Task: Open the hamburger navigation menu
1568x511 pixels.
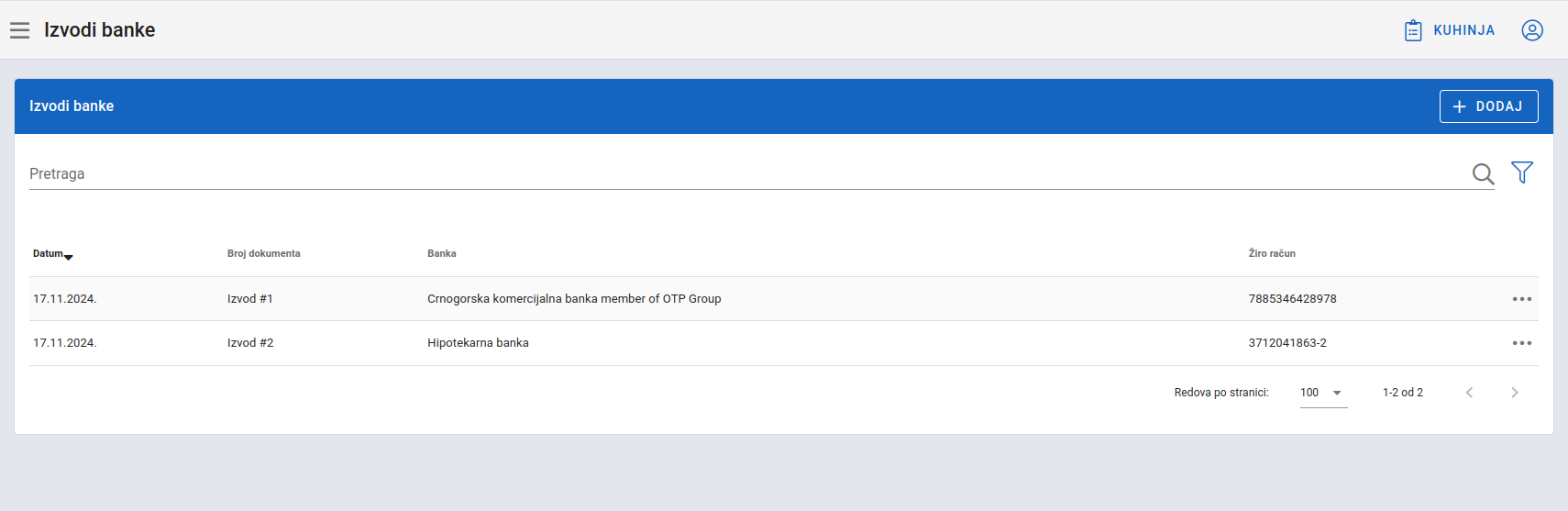Action: [20, 30]
